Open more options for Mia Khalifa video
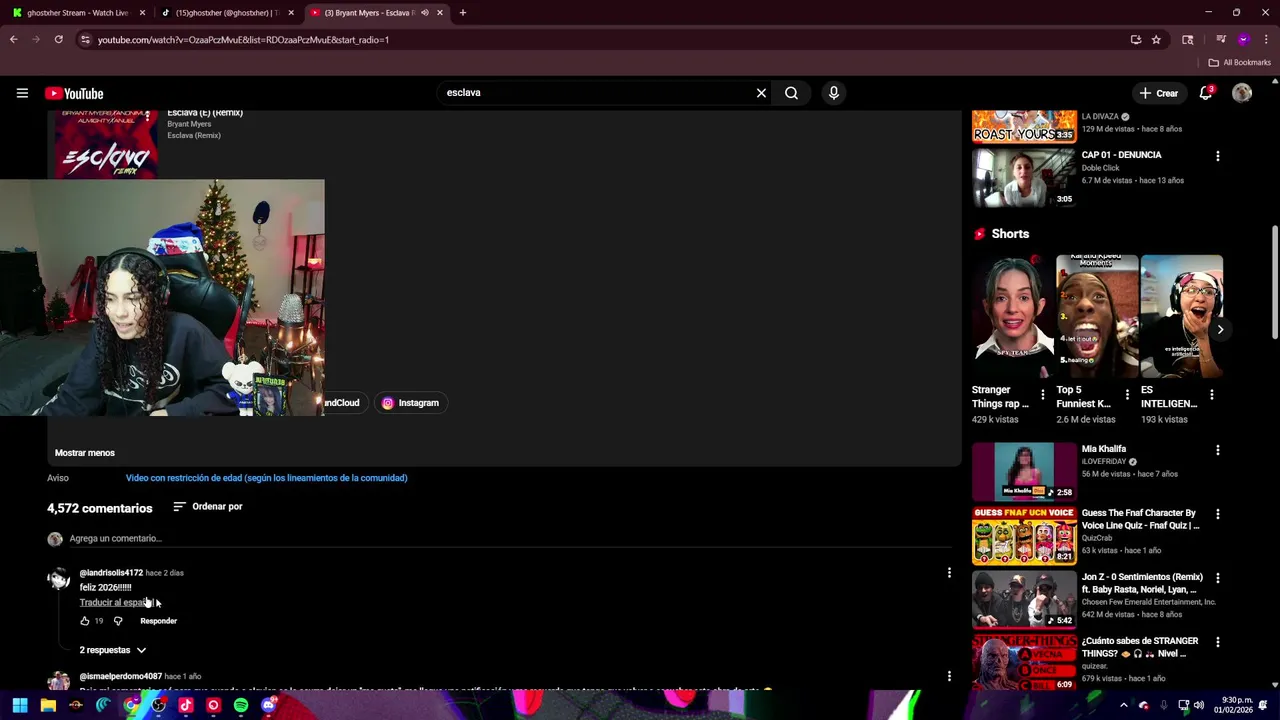 pyautogui.click(x=1217, y=450)
